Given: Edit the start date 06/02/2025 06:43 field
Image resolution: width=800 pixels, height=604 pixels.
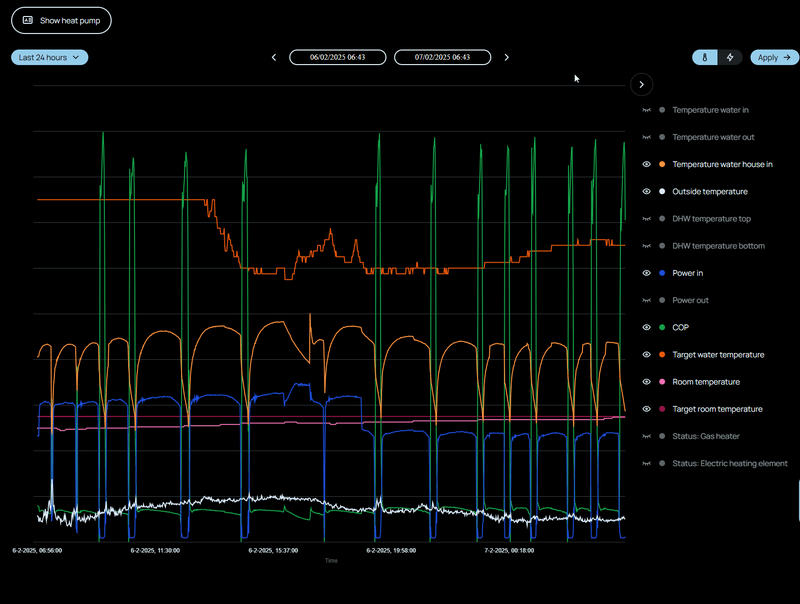Looking at the screenshot, I should [x=337, y=57].
